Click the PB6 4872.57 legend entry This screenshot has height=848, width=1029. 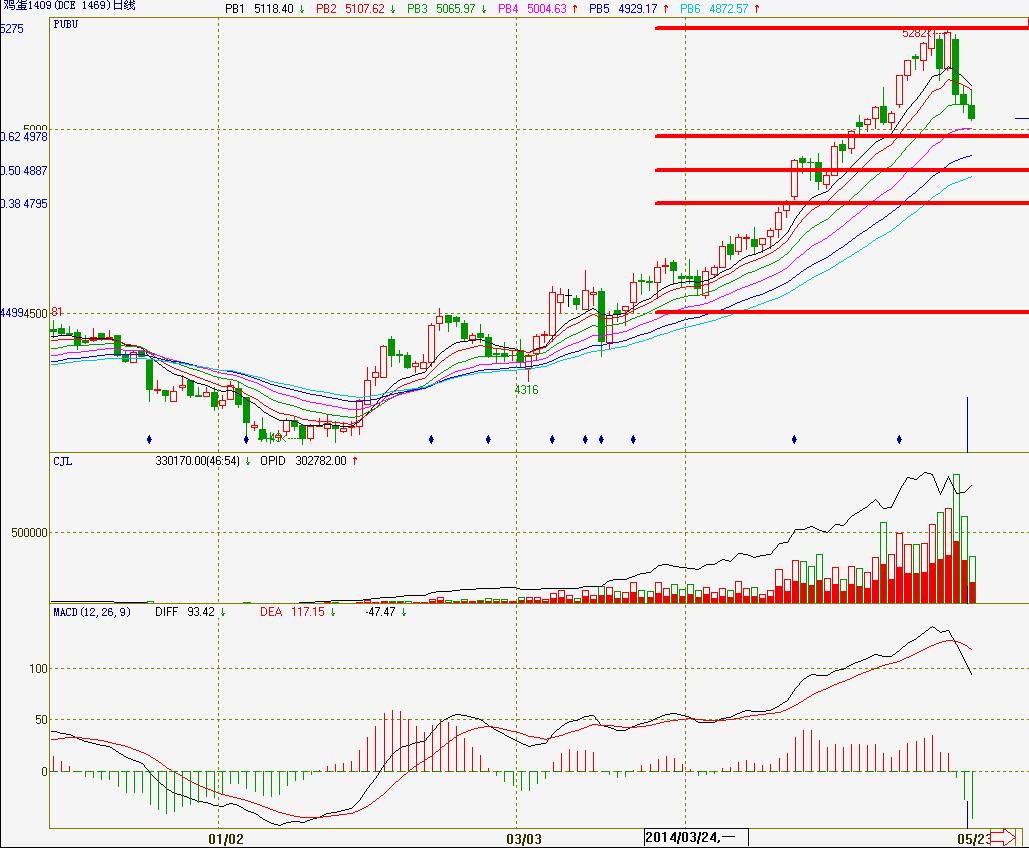[x=719, y=8]
